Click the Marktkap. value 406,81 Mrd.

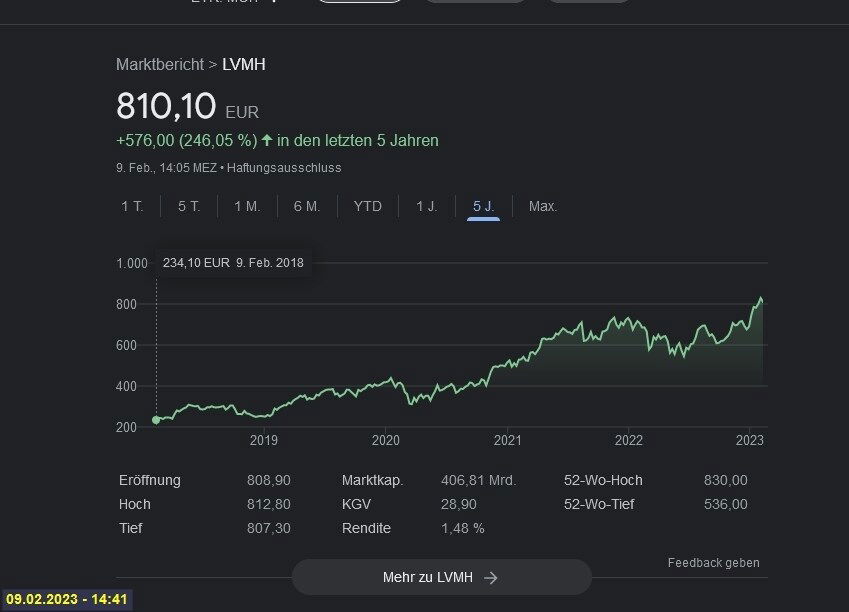coord(479,480)
